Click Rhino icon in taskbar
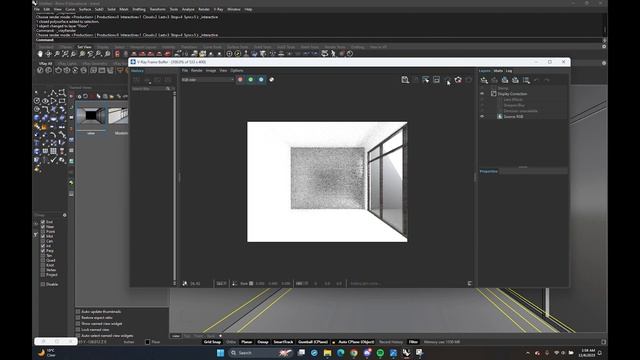Viewport: 640px width, 360px height. (x=407, y=353)
